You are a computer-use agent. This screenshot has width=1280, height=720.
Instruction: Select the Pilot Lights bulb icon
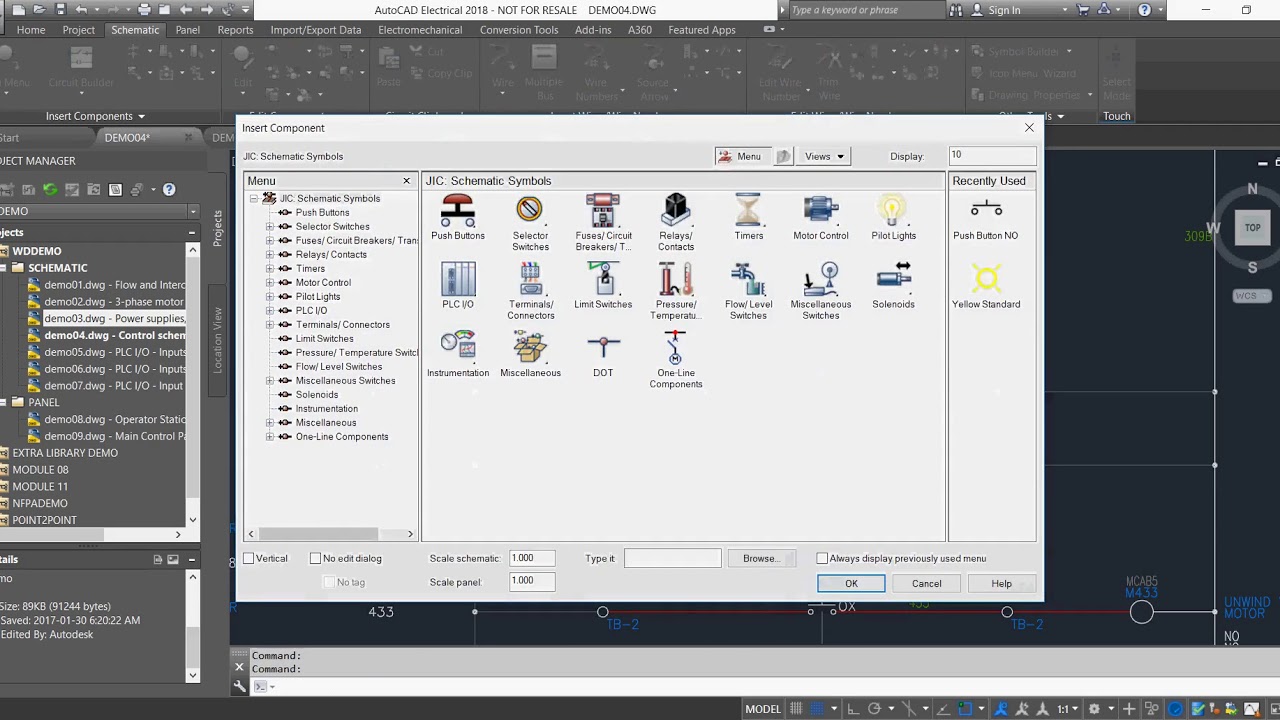point(893,218)
